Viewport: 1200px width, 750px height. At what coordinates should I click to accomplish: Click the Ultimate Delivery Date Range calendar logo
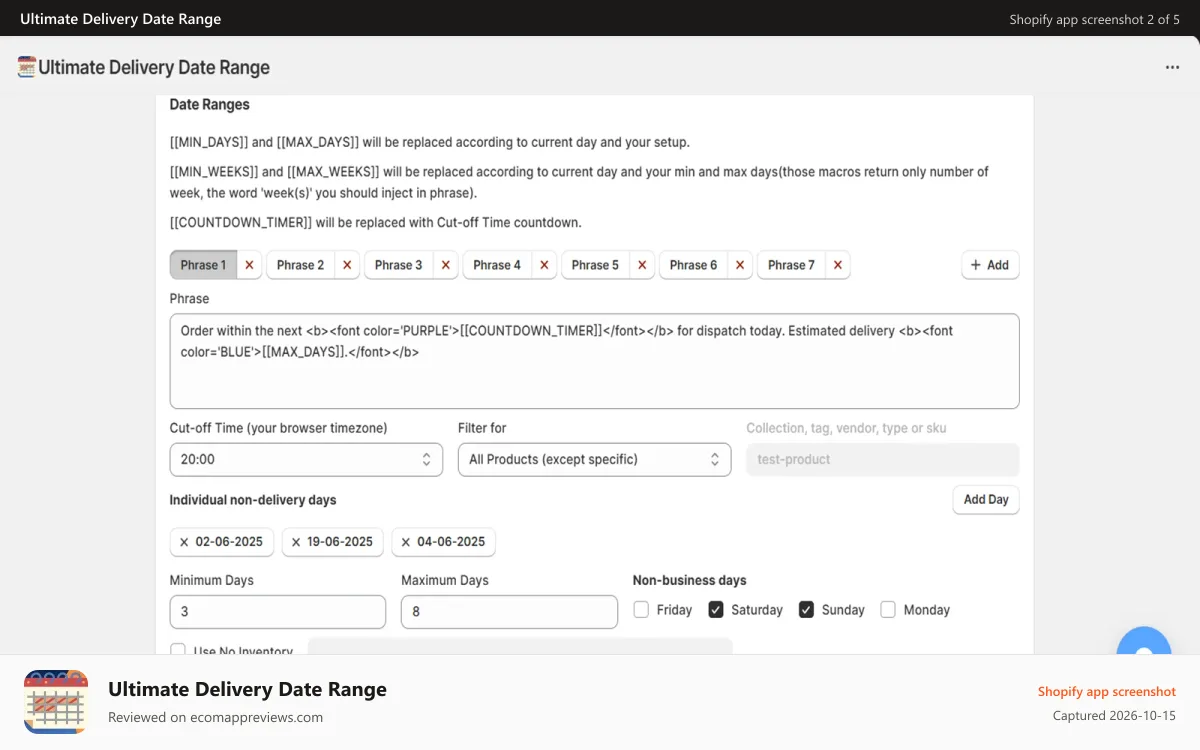(27, 67)
